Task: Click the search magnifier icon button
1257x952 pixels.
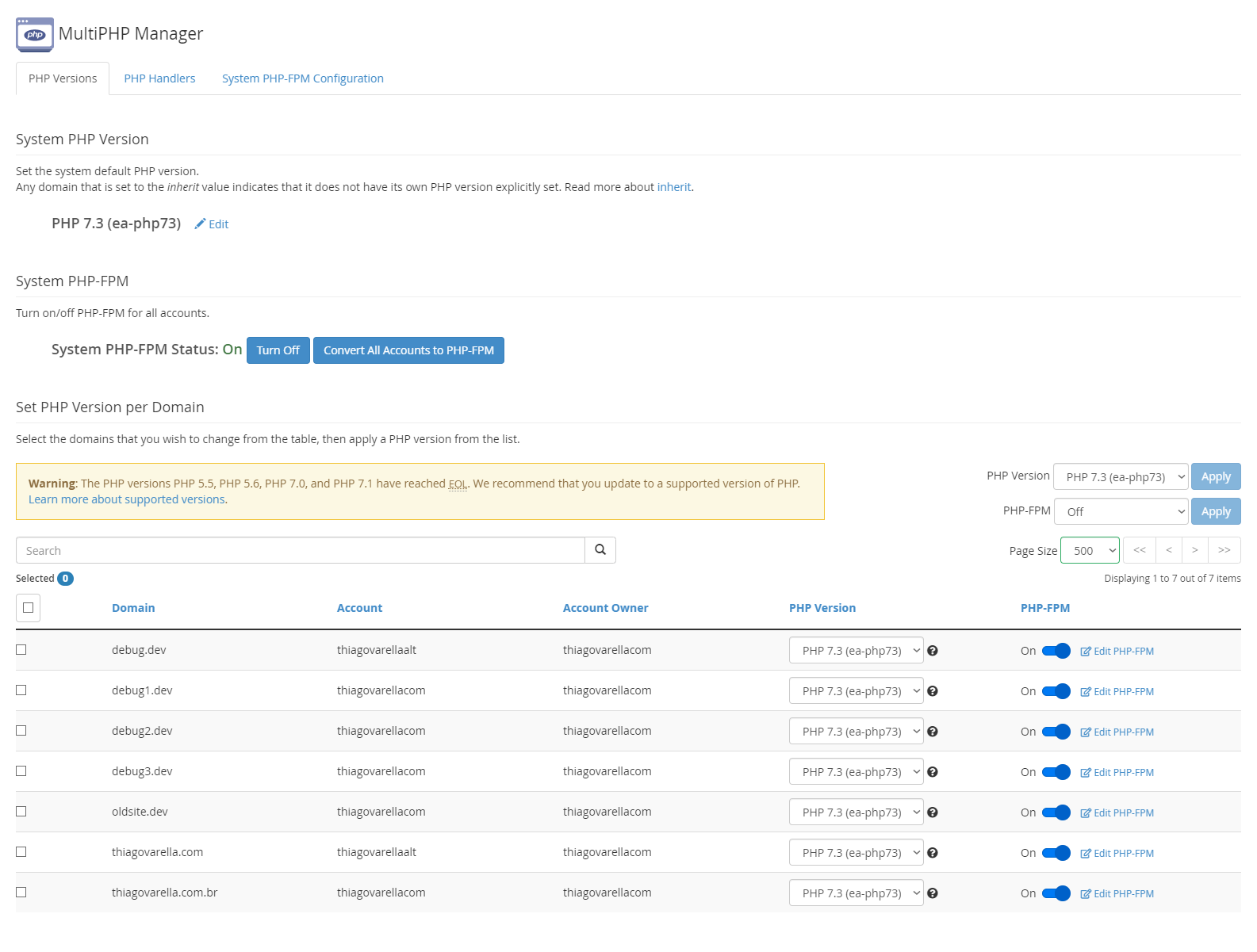Action: (x=600, y=550)
